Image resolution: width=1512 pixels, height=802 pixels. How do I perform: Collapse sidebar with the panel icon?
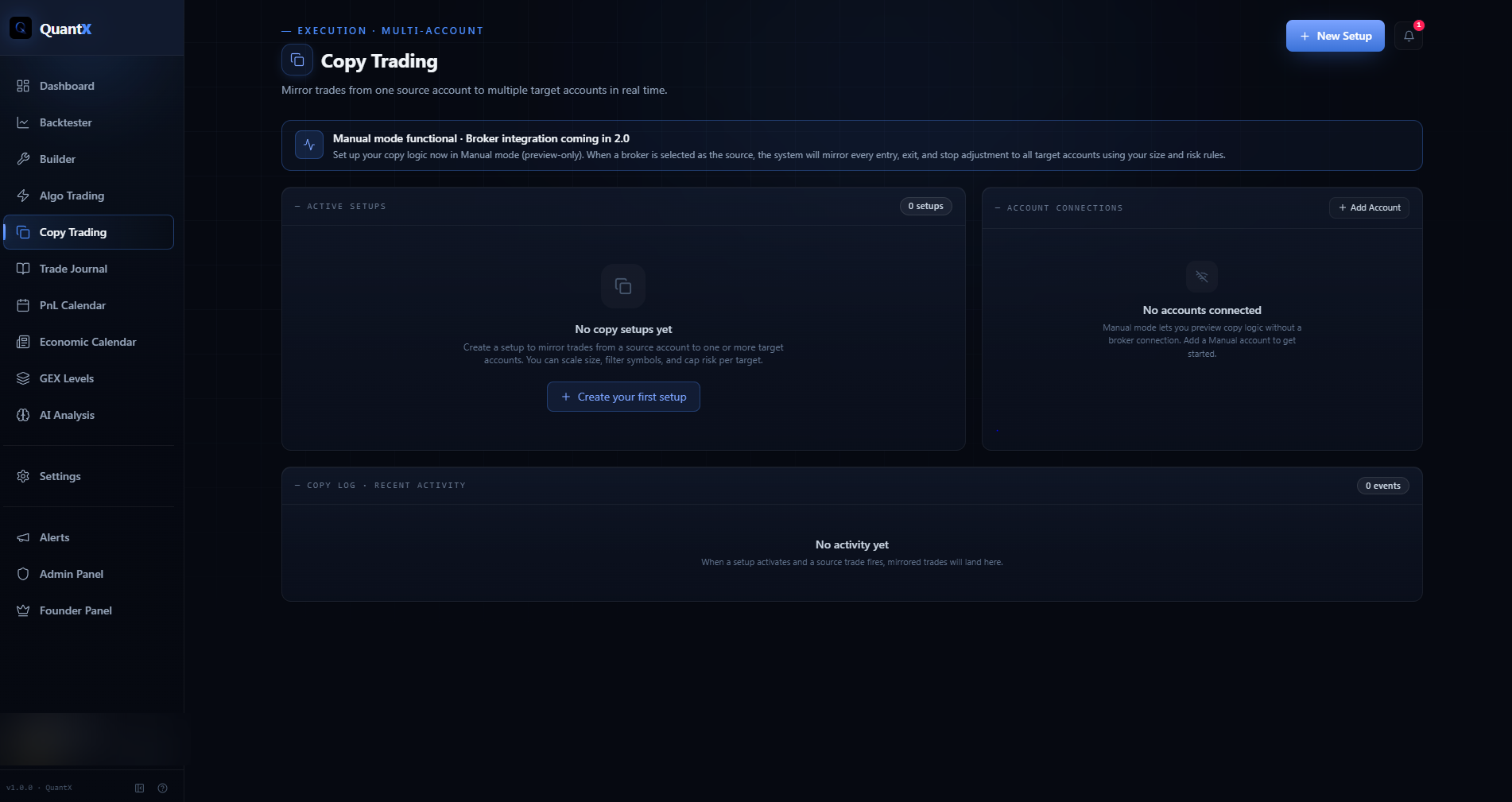point(140,788)
